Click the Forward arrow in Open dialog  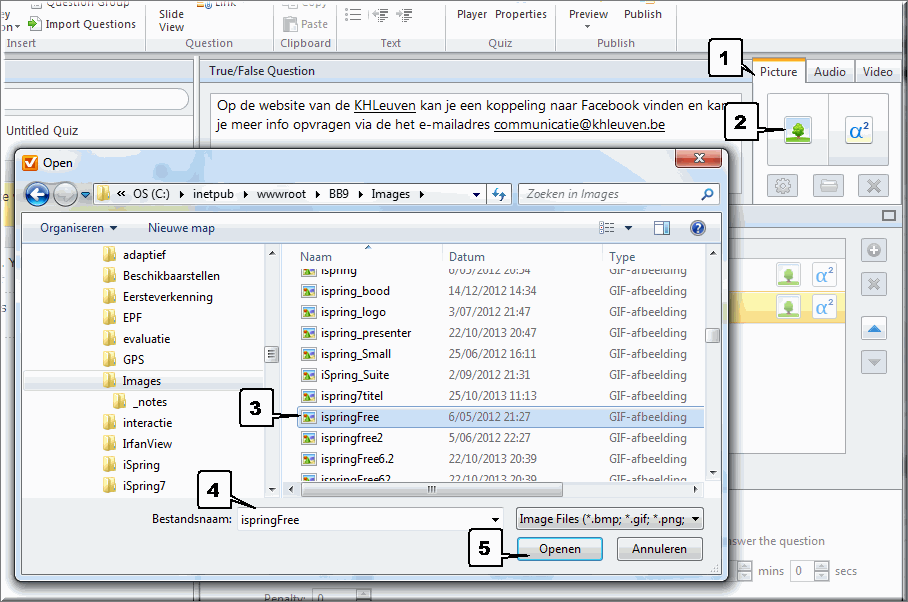coord(65,194)
